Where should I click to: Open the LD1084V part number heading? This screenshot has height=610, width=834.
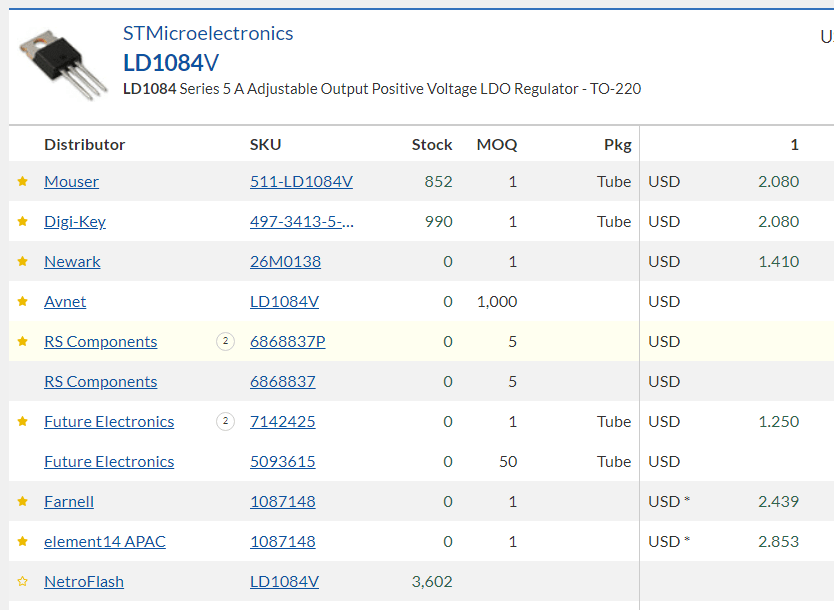(171, 63)
